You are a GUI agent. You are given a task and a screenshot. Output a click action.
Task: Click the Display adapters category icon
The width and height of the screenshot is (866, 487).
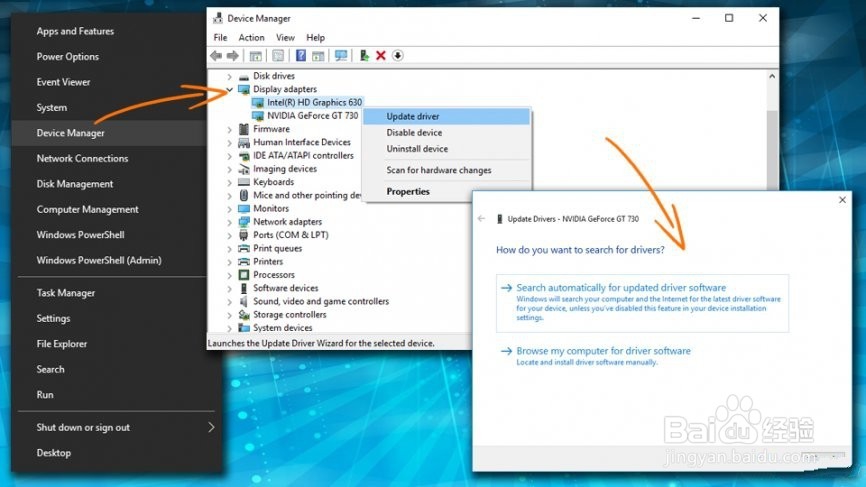tap(244, 89)
